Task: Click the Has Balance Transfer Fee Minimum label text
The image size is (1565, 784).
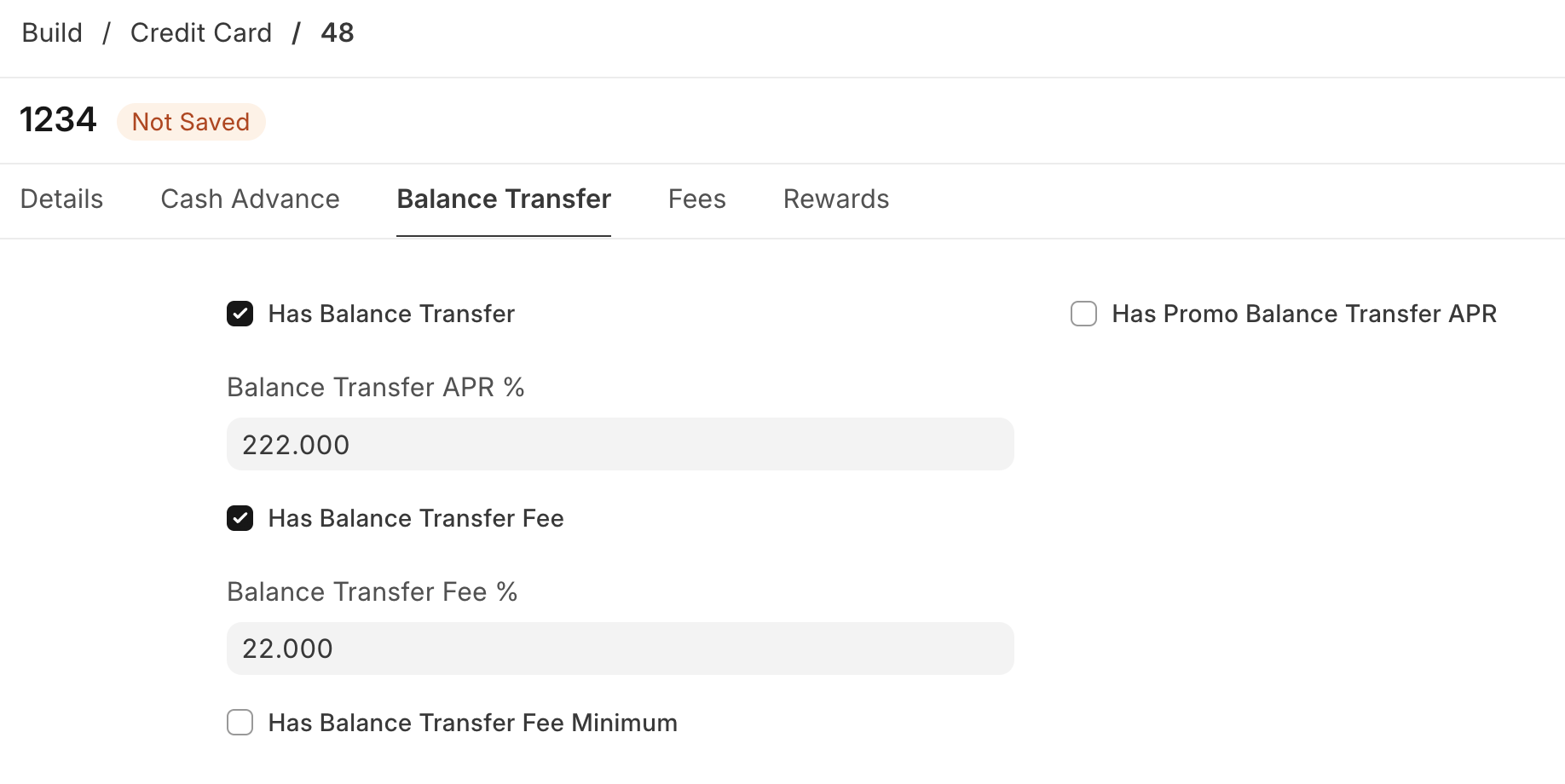Action: (472, 723)
